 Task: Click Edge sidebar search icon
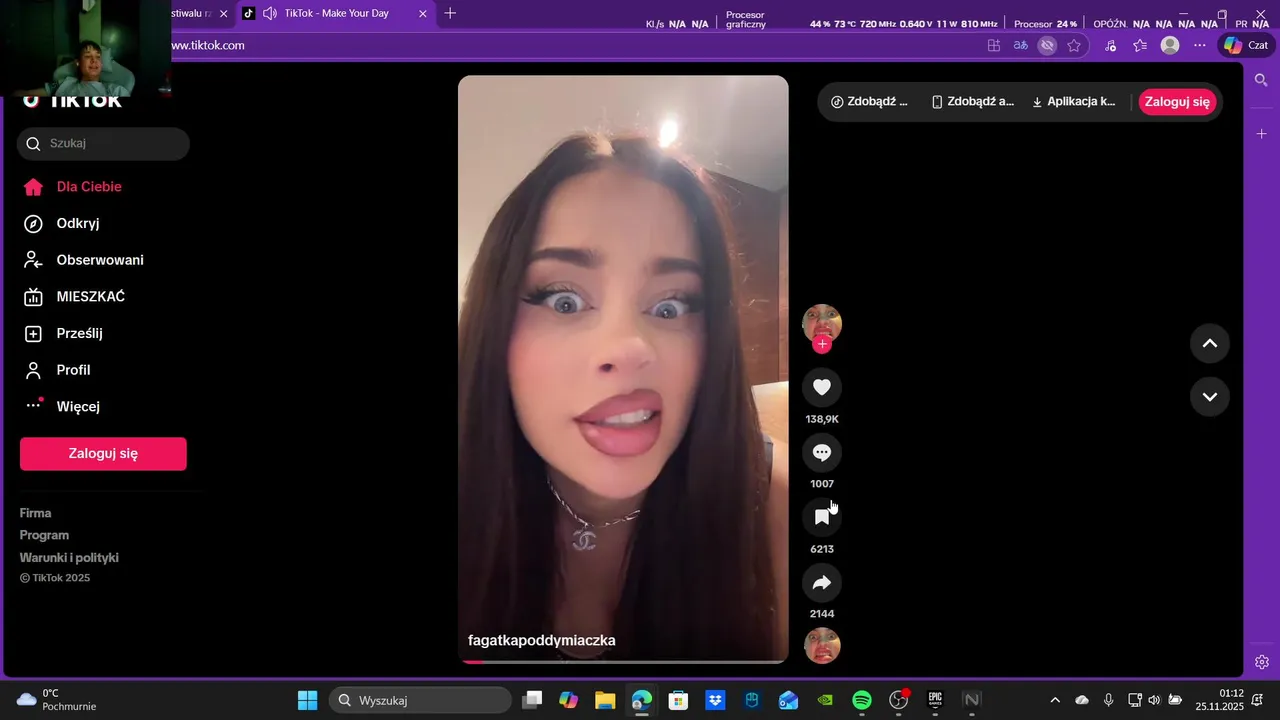click(x=1262, y=80)
